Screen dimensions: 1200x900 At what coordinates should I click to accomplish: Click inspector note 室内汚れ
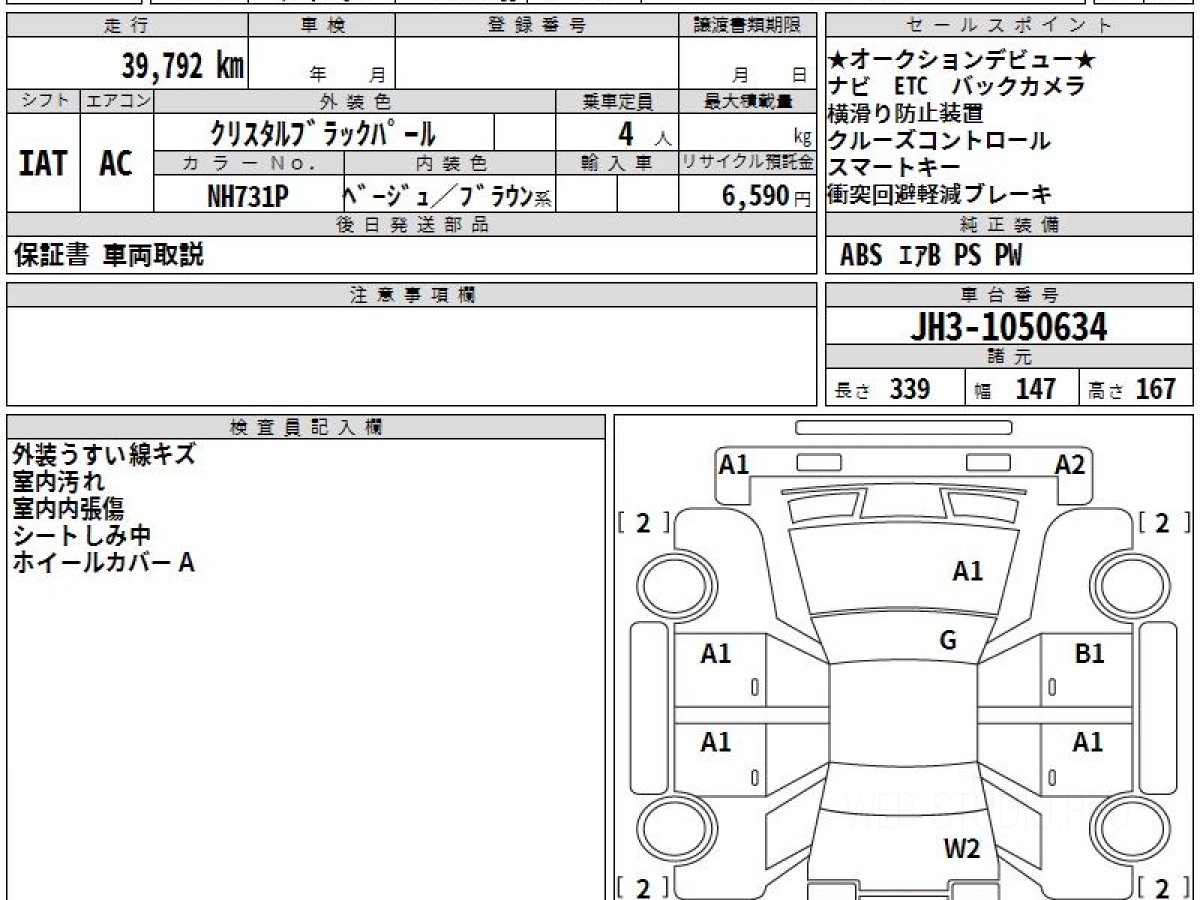pos(58,482)
